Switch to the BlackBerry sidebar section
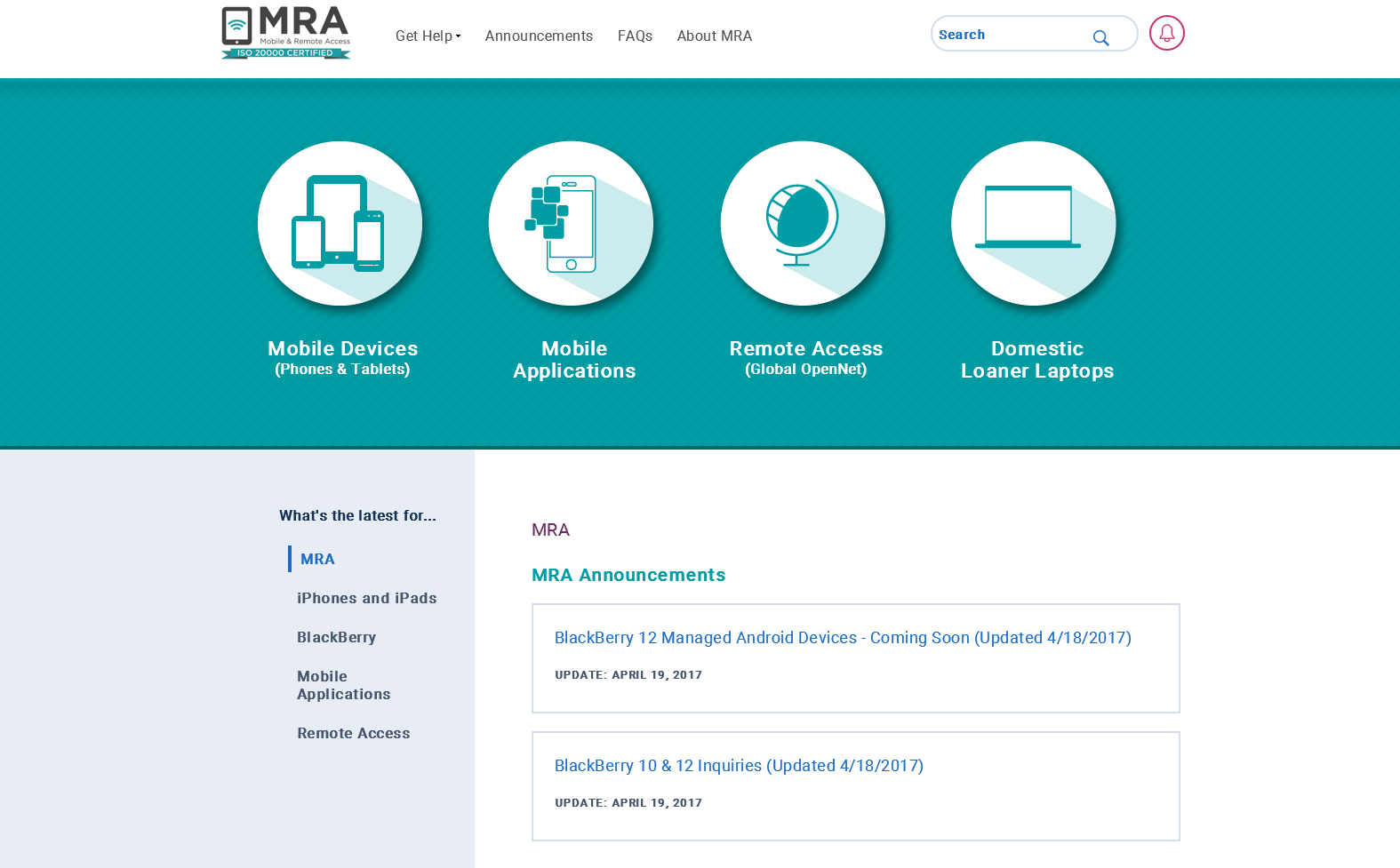This screenshot has height=868, width=1400. 336,637
